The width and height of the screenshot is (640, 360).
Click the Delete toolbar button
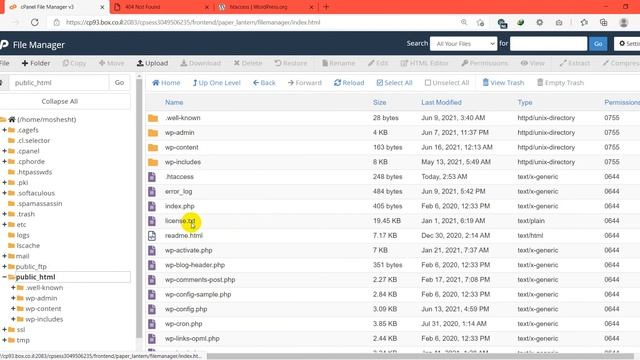click(x=248, y=63)
